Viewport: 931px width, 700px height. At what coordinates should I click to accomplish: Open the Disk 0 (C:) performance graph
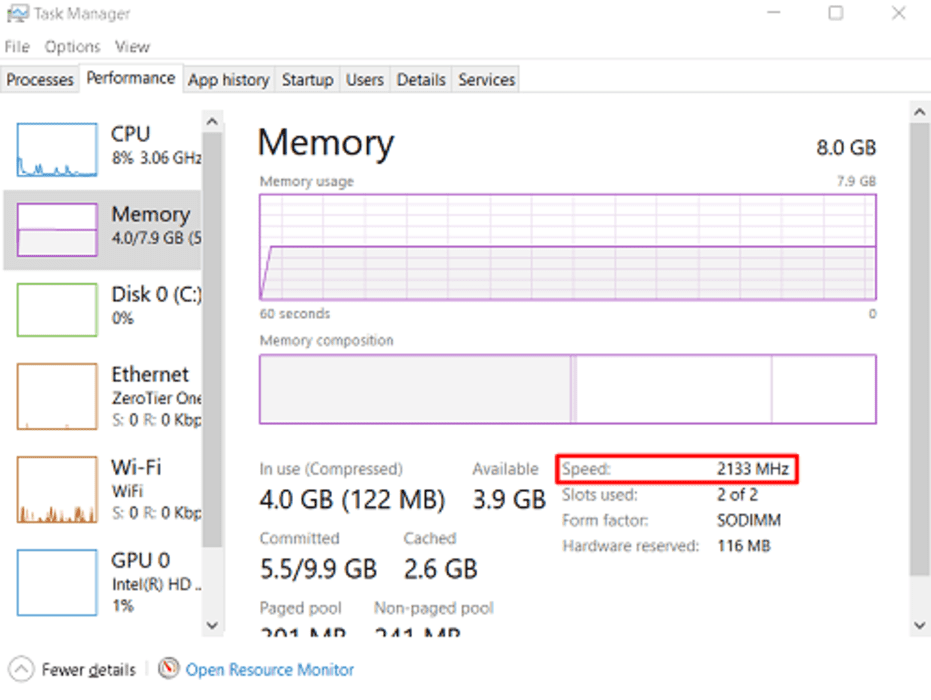pos(57,309)
